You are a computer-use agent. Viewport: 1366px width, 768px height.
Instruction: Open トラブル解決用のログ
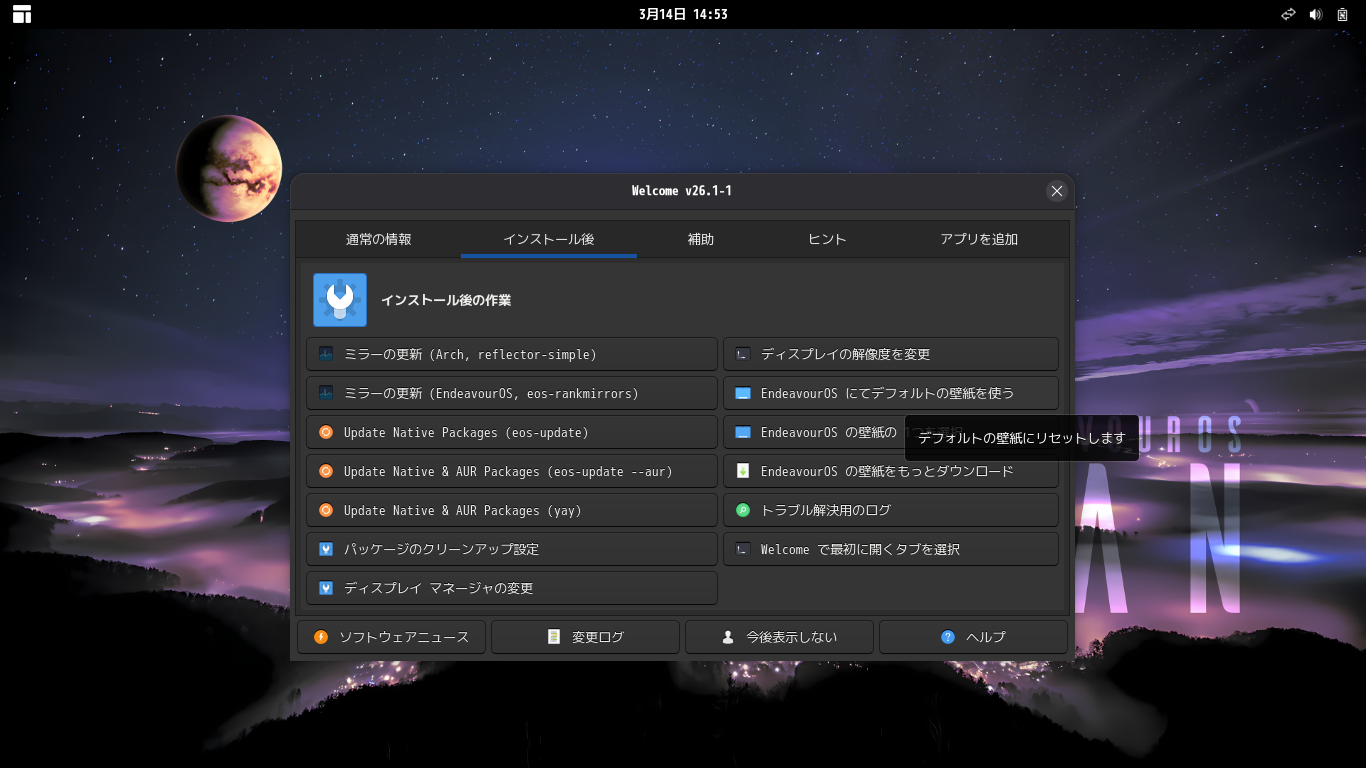pos(891,510)
